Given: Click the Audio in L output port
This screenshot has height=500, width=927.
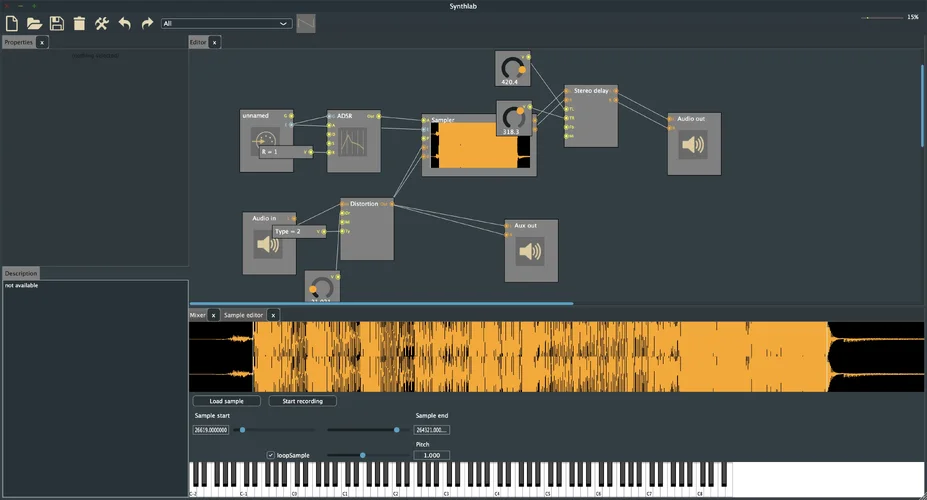Looking at the screenshot, I should click(293, 219).
